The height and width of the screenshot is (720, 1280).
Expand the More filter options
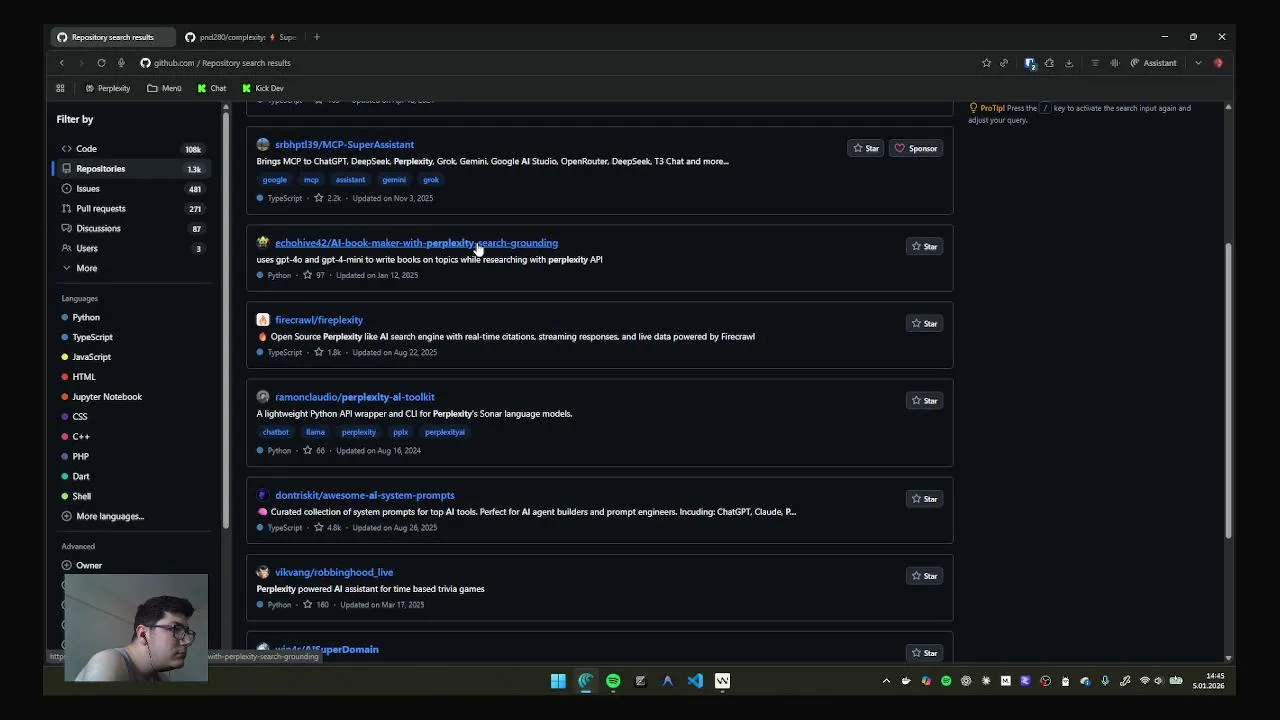(80, 268)
